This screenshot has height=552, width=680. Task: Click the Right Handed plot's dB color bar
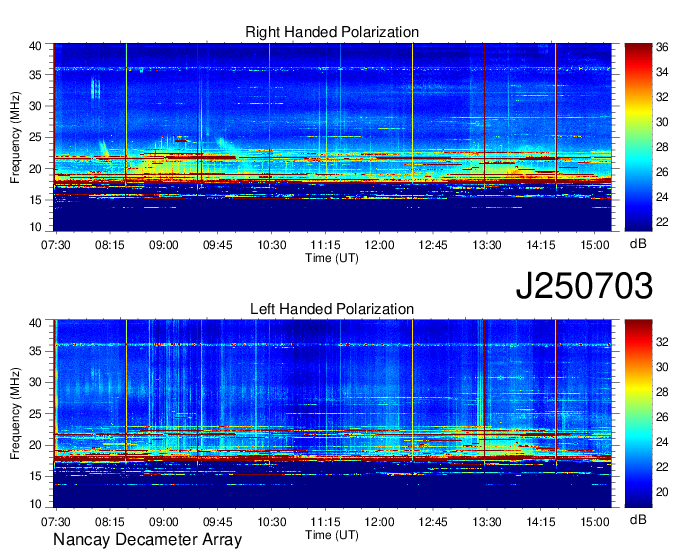(638, 137)
